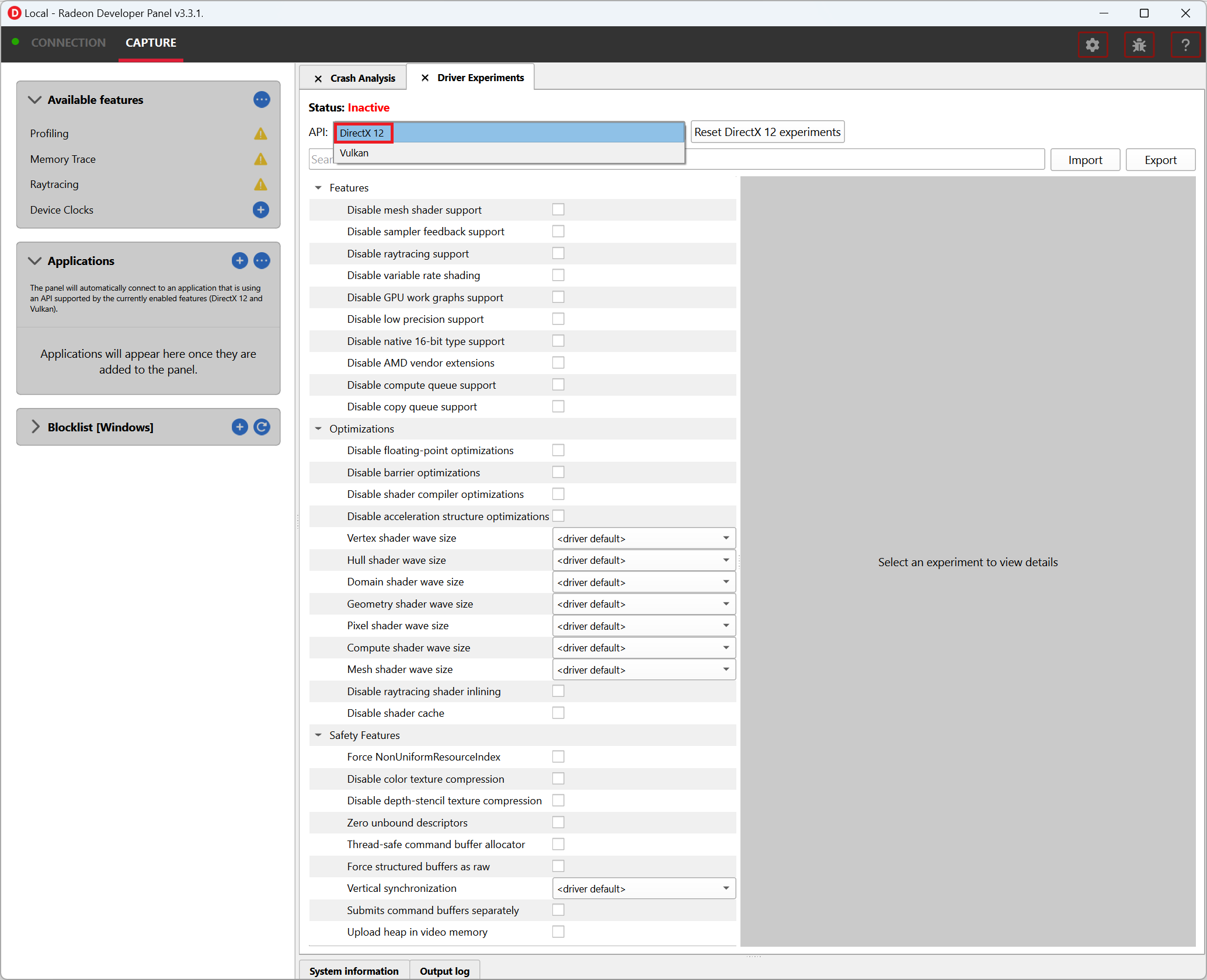Close the Crash Analysis tab

(318, 78)
